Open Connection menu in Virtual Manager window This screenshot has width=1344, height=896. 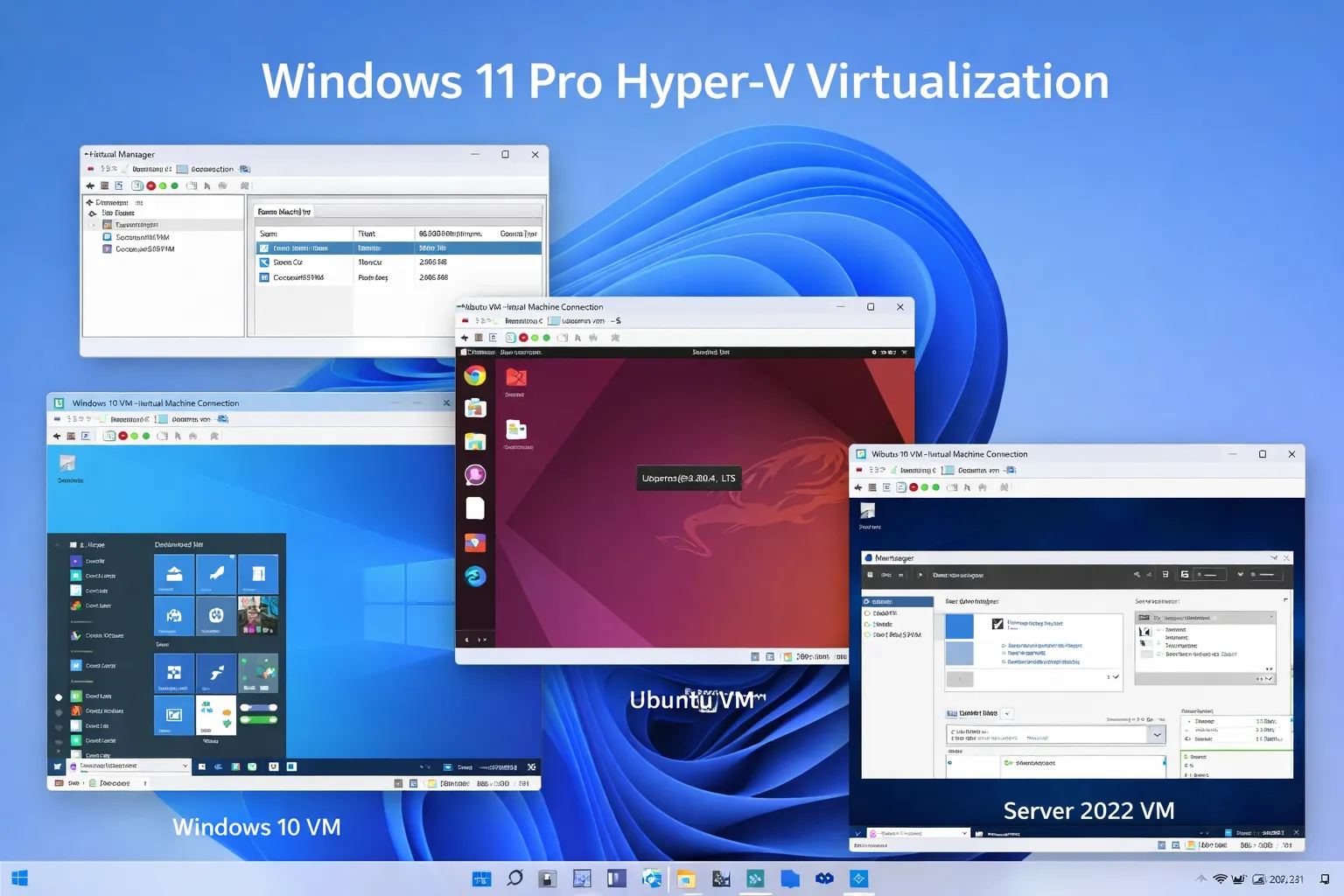[x=213, y=170]
